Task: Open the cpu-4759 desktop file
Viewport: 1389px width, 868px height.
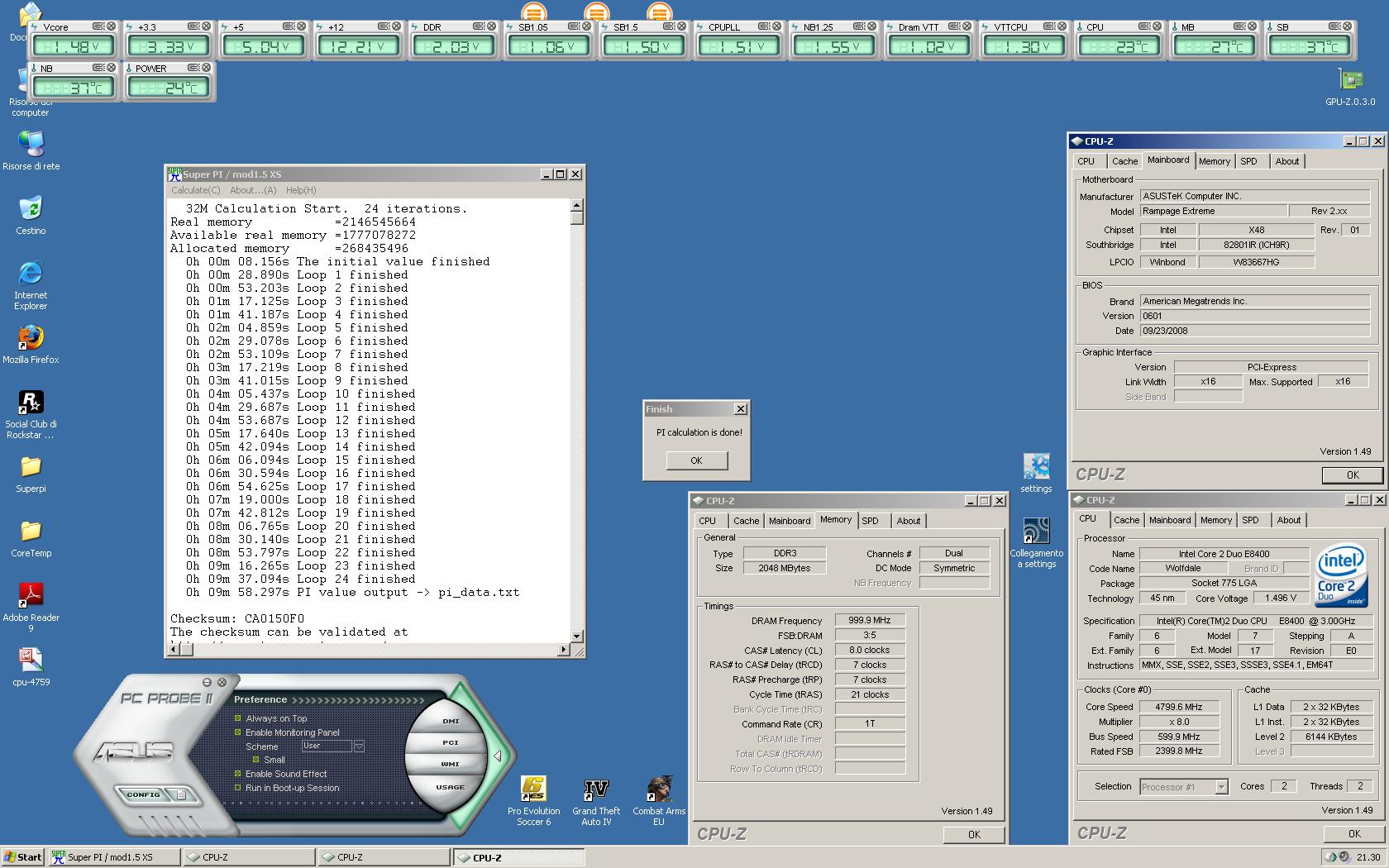Action: tap(31, 666)
